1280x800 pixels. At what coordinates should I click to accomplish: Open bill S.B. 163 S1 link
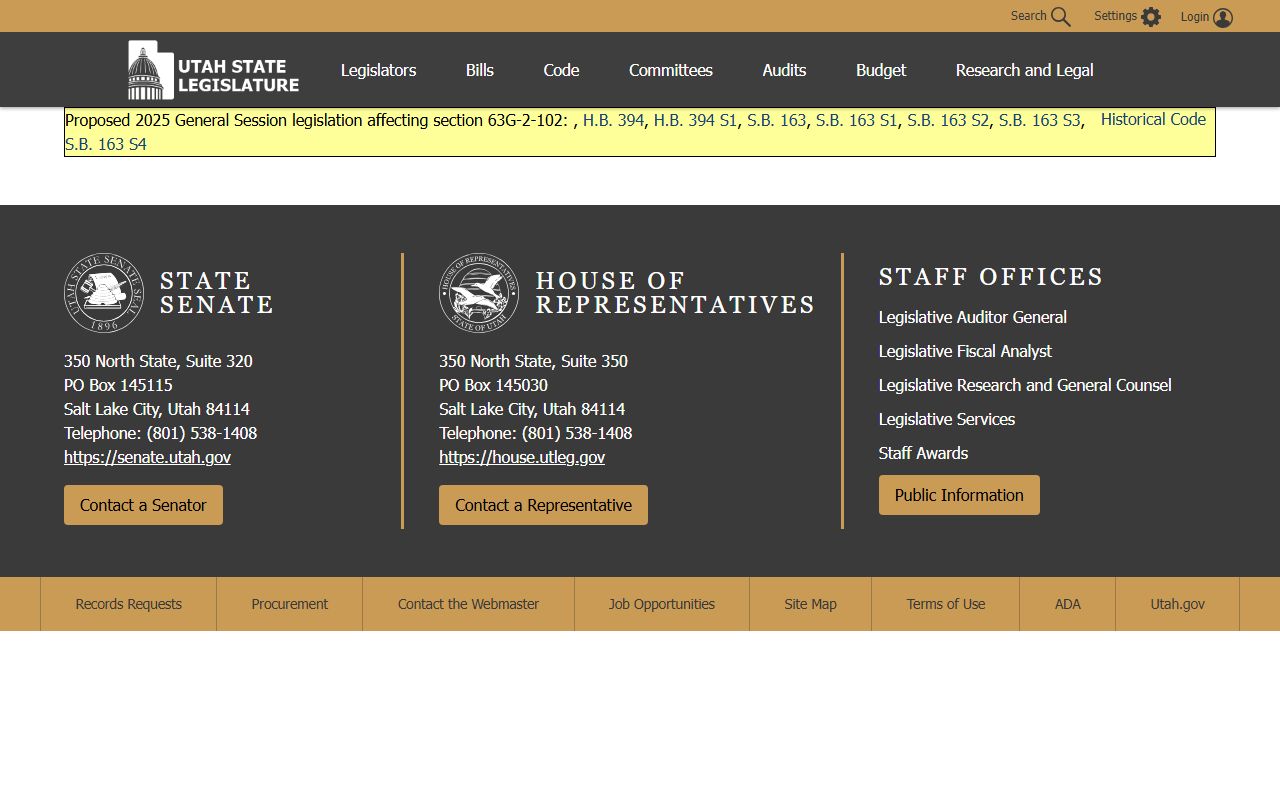click(856, 120)
